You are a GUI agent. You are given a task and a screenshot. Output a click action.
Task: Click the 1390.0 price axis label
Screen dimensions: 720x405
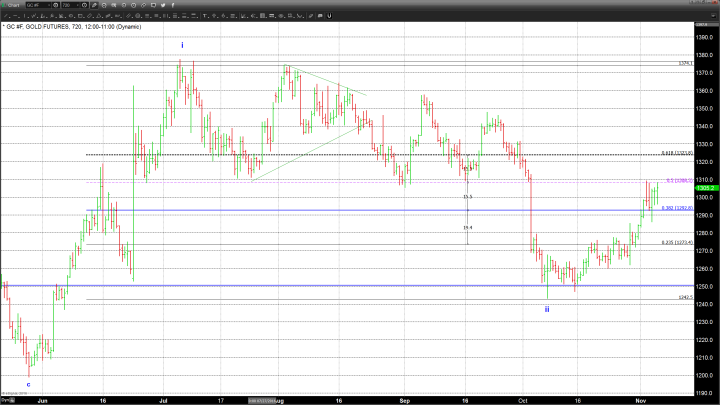704,37
